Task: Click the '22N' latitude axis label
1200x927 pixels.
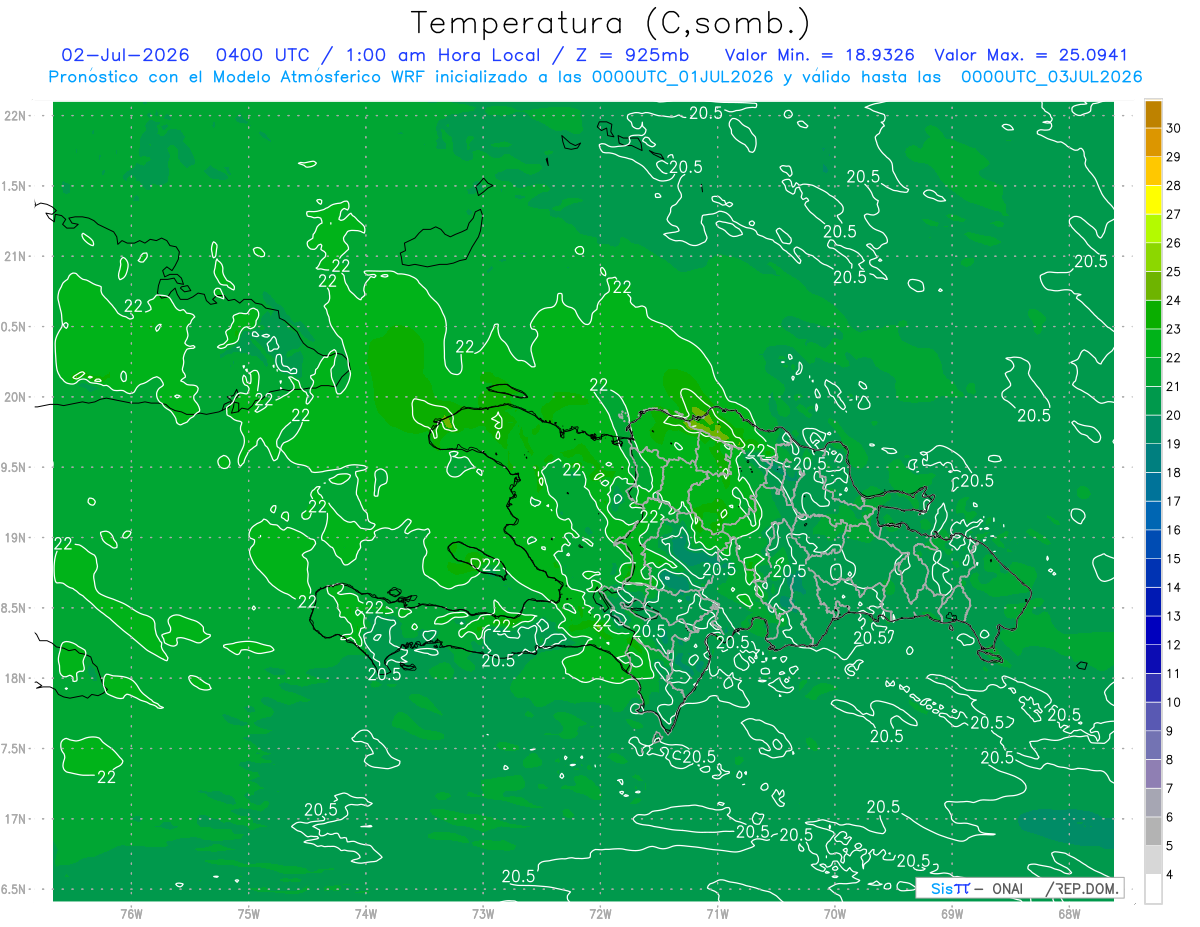Action: (17, 116)
